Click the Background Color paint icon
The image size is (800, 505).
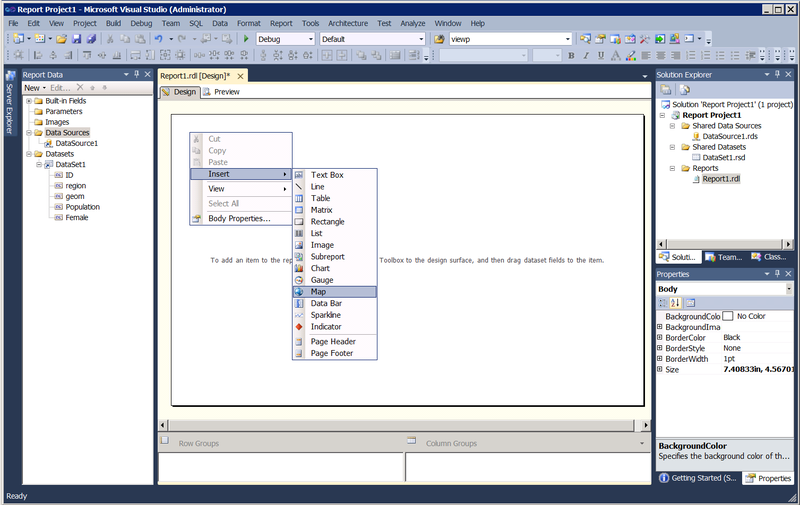631,56
